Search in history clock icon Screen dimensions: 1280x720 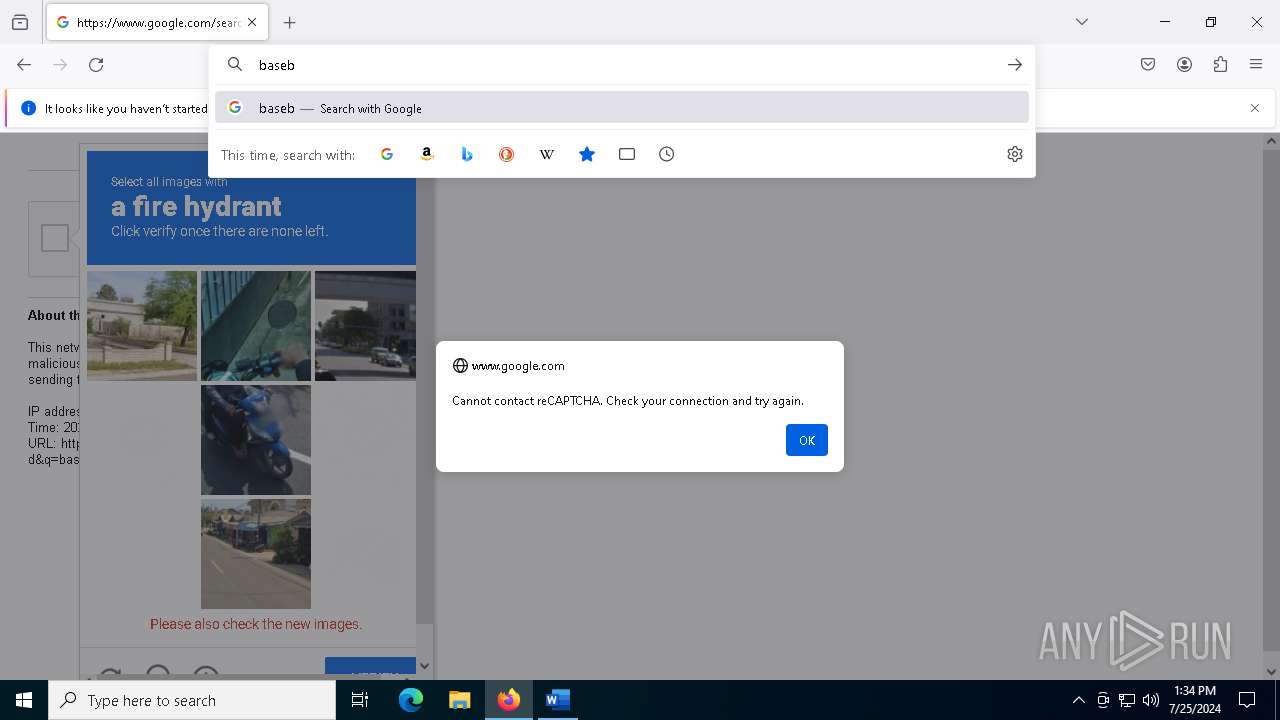(667, 154)
